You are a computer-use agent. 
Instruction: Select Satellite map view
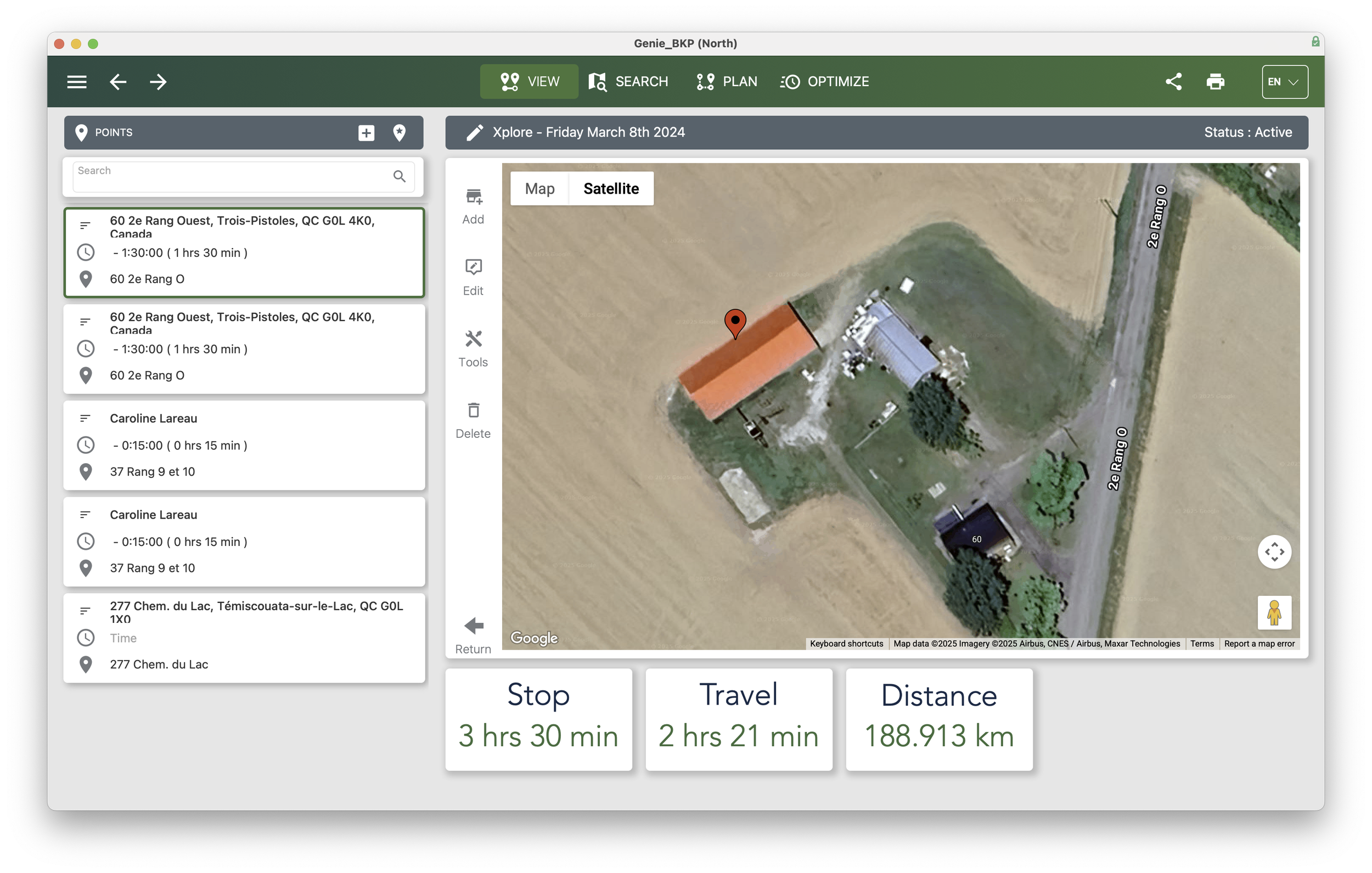(611, 189)
